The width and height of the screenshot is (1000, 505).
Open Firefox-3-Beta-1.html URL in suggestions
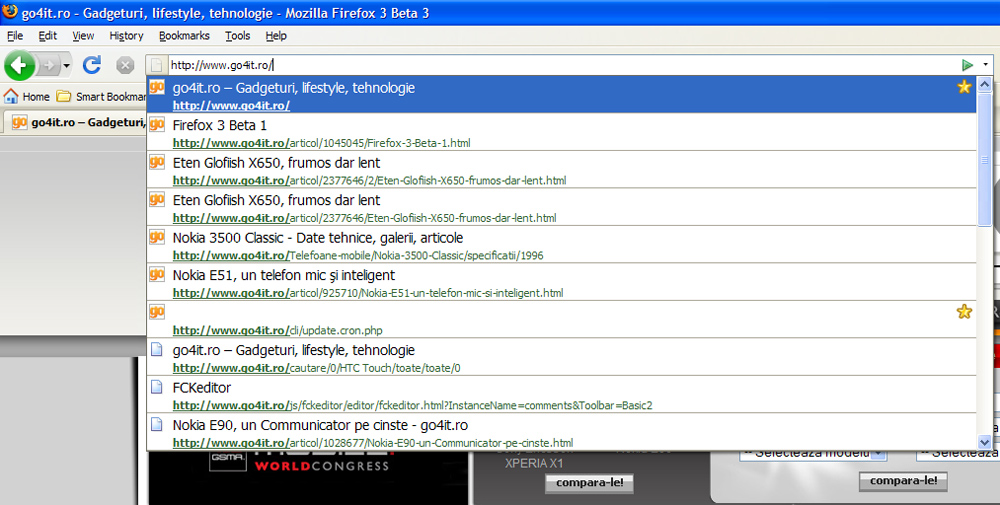tap(321, 143)
